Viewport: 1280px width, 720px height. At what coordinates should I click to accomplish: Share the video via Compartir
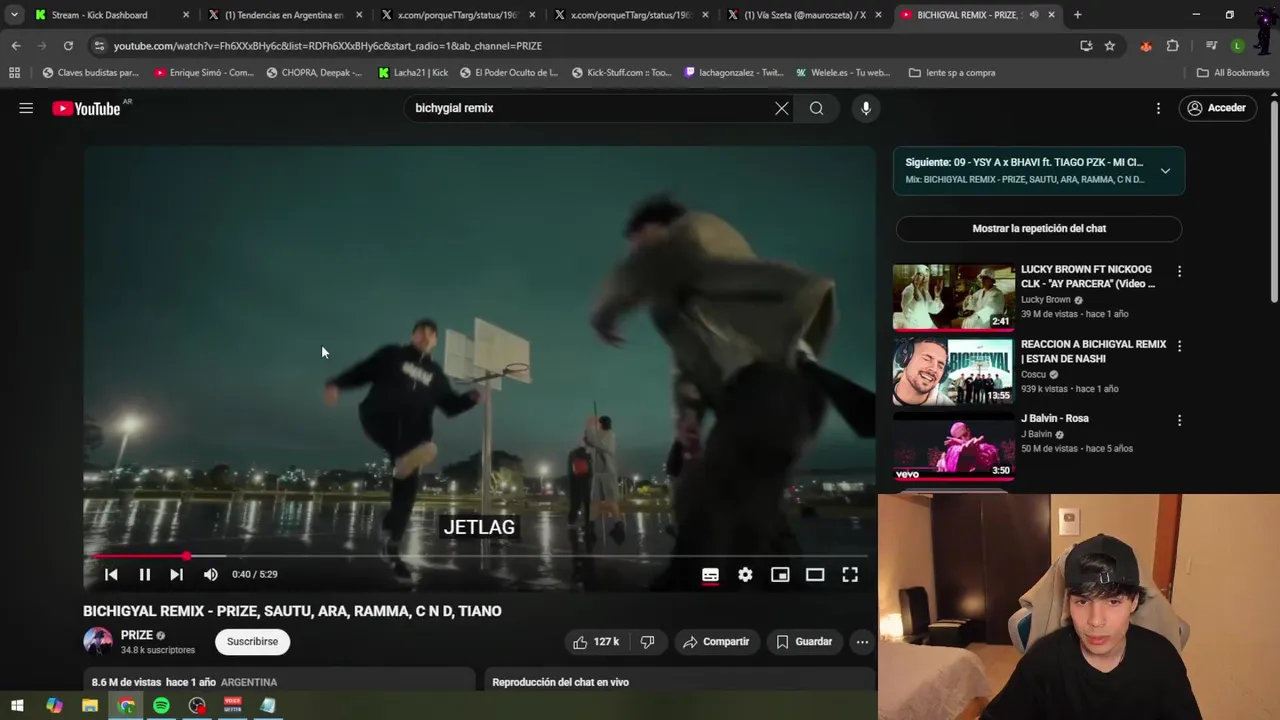716,642
